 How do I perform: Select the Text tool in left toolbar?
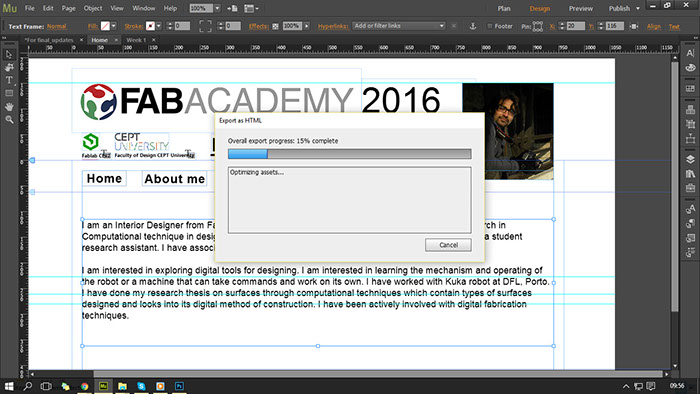pyautogui.click(x=9, y=80)
